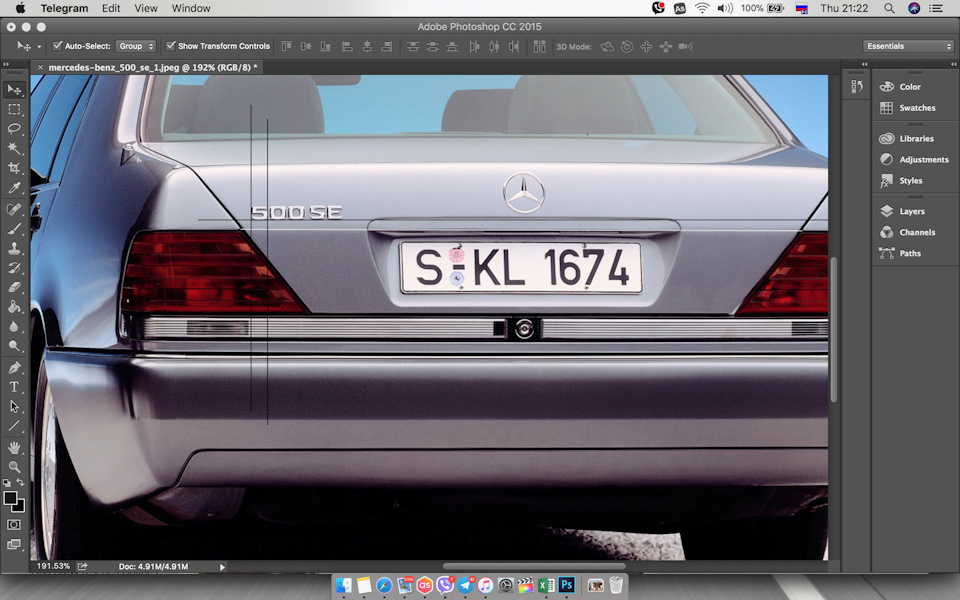Click the background color swatch

coord(20,507)
